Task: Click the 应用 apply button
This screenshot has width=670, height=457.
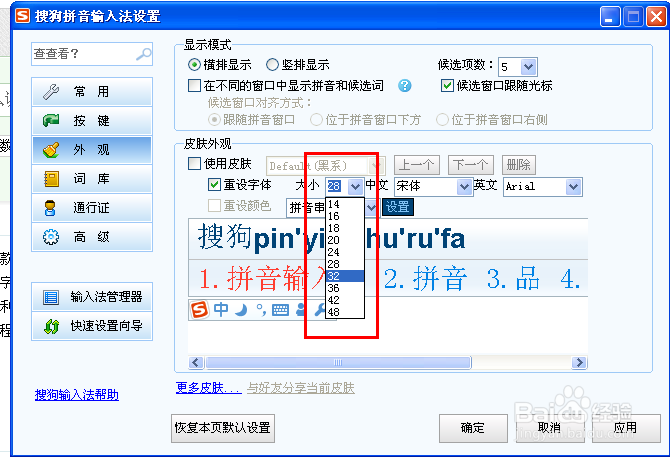Action: pos(626,428)
